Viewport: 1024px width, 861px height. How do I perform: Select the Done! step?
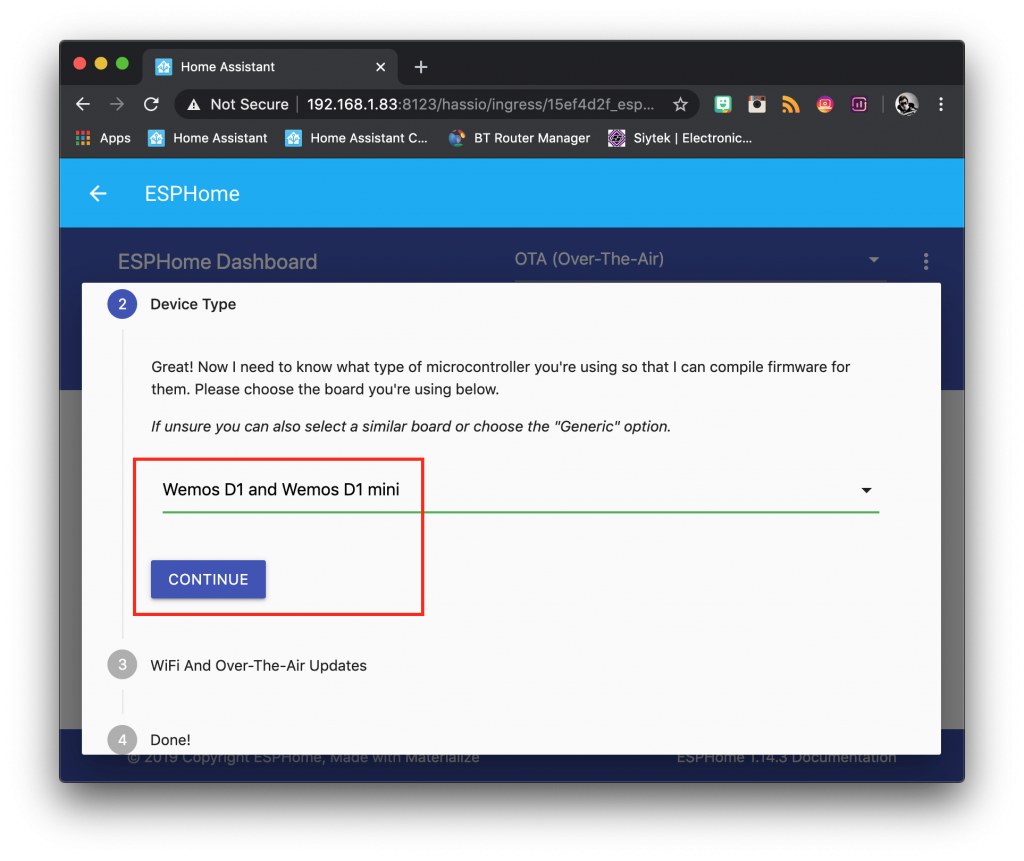(149, 740)
